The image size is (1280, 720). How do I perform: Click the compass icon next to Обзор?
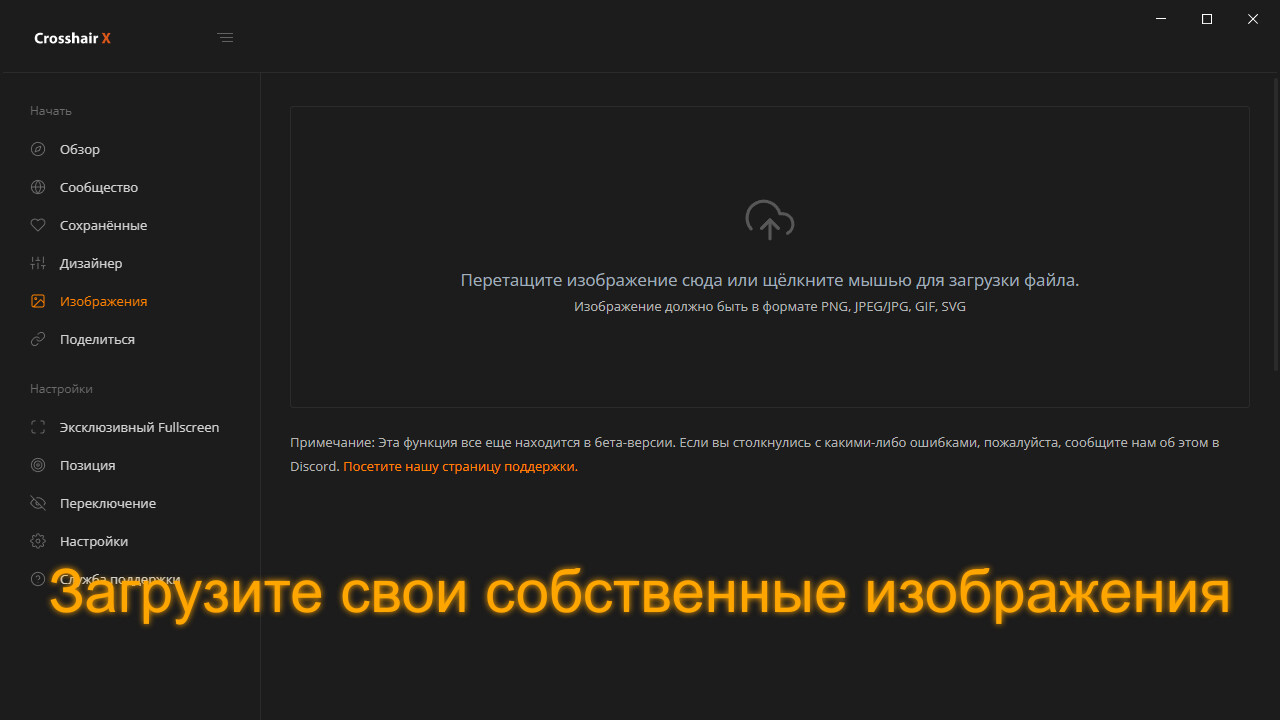[x=38, y=149]
